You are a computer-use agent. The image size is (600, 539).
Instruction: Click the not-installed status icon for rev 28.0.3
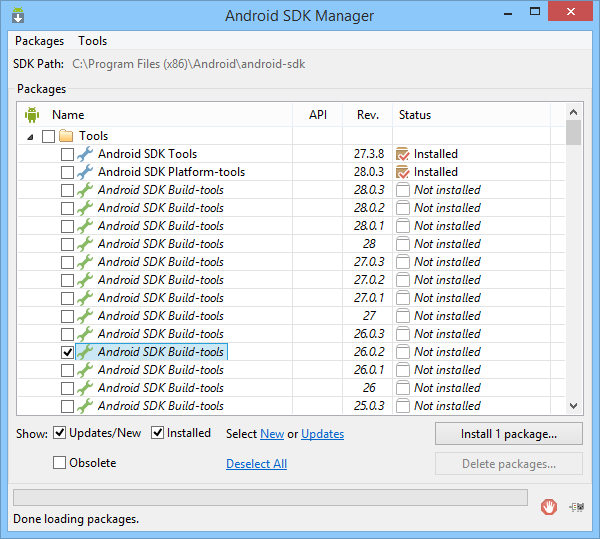pyautogui.click(x=403, y=190)
